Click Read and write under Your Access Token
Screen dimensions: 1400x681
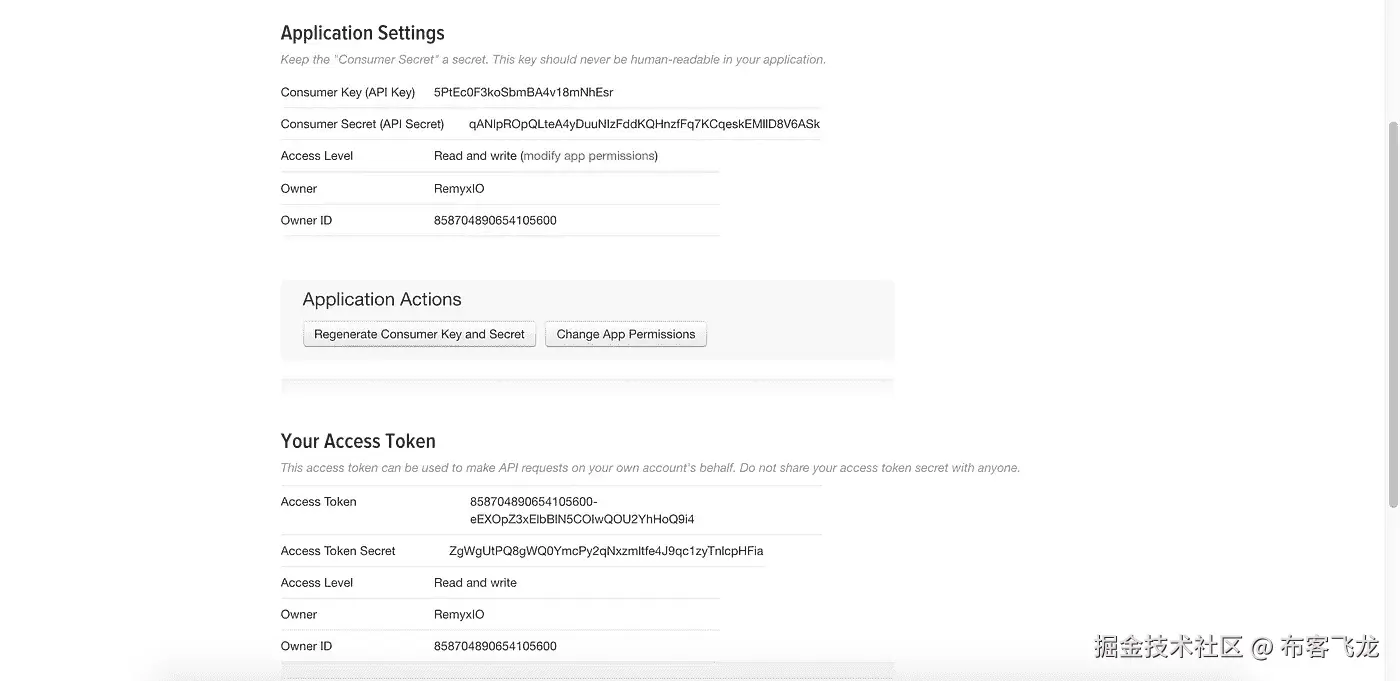point(475,582)
